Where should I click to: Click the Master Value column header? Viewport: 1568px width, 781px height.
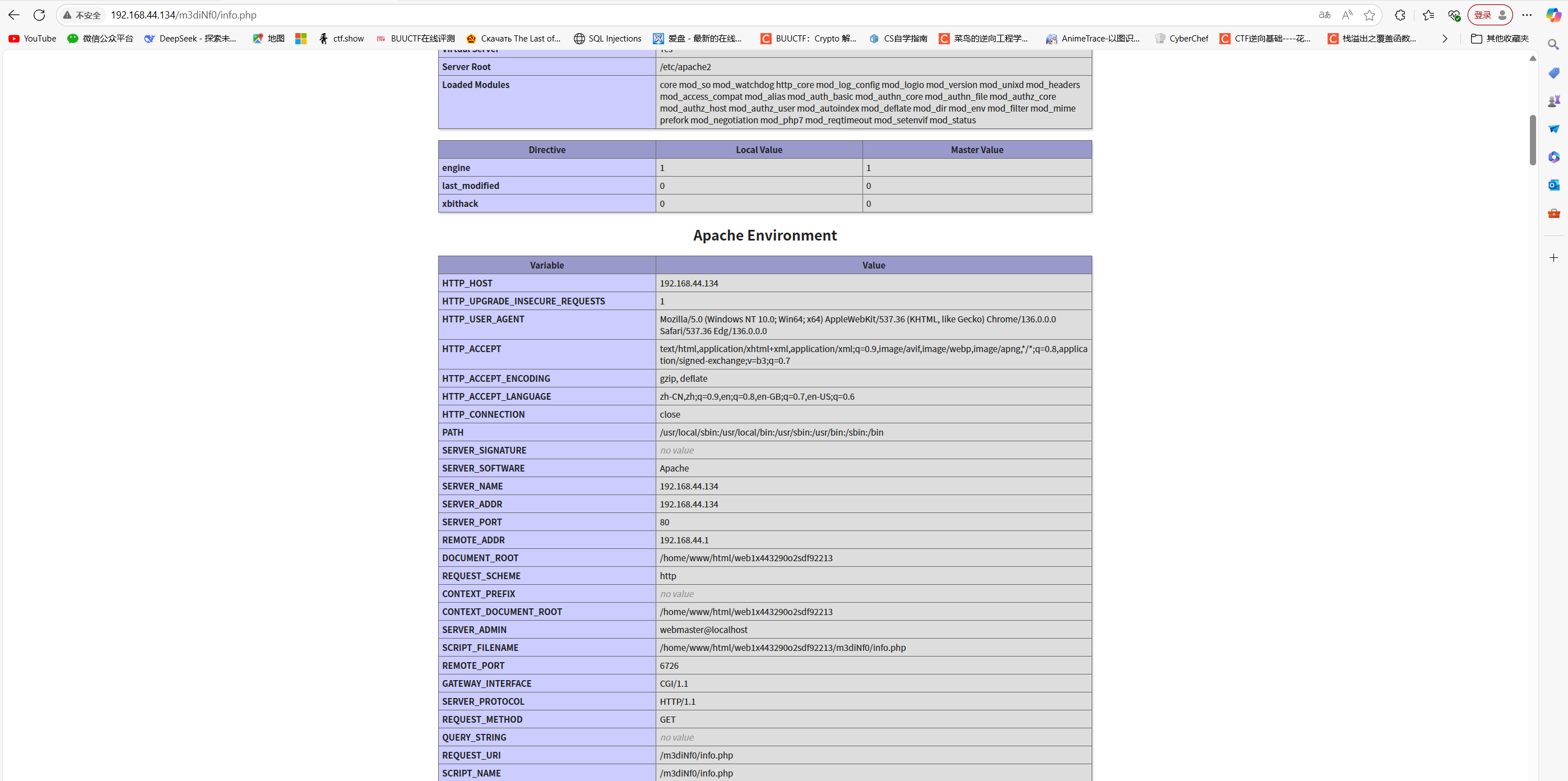(x=976, y=150)
